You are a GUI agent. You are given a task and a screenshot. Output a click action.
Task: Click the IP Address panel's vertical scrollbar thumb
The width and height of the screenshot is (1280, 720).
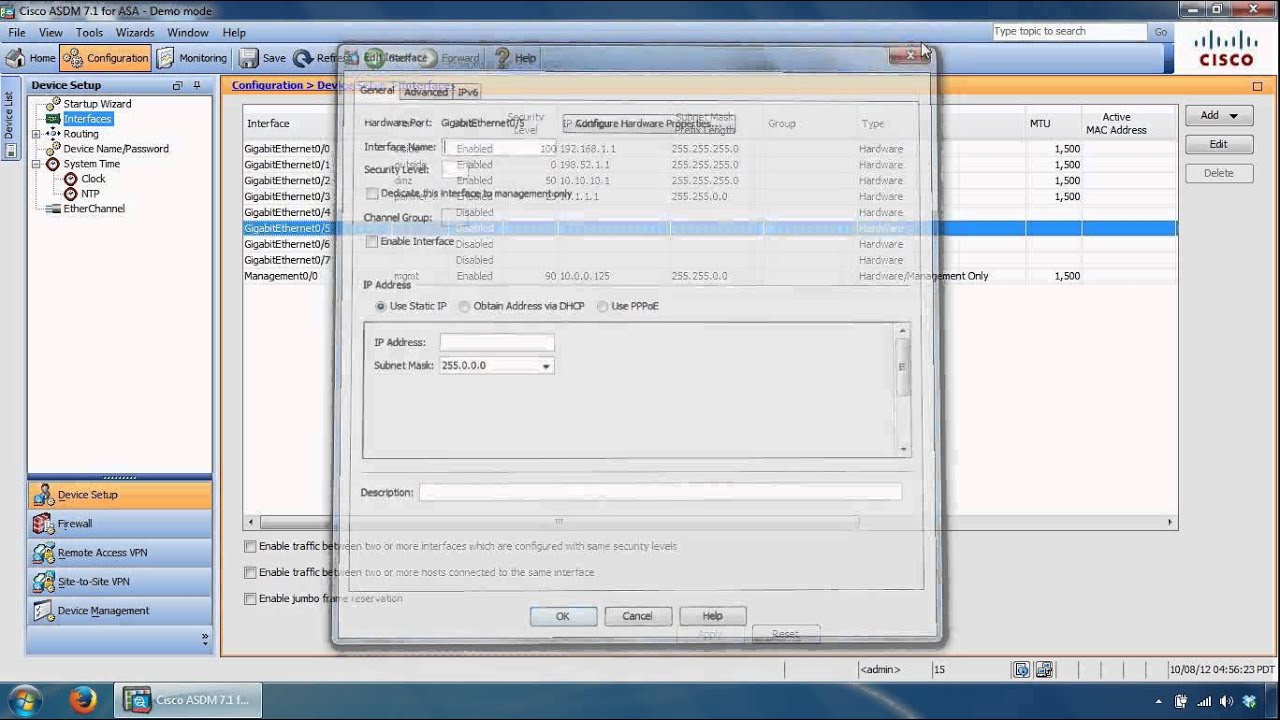[903, 367]
